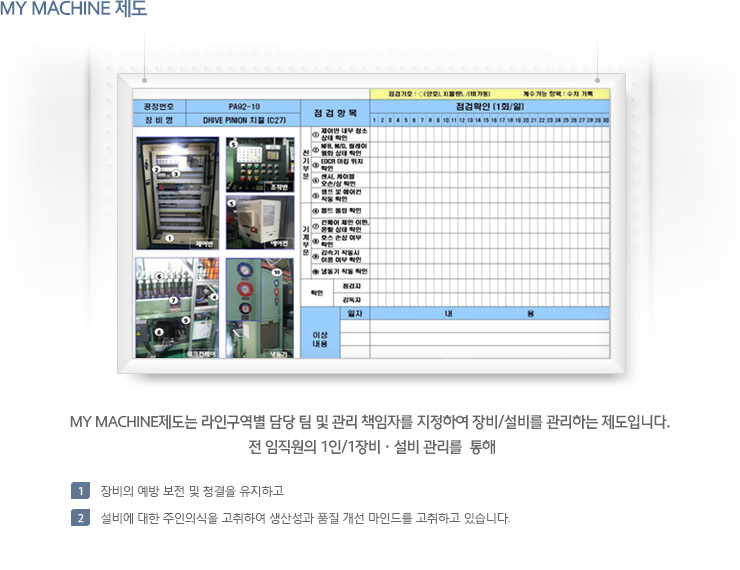Select the line about 설비에 대한 주인의식
This screenshot has width=740, height=570.
[305, 518]
